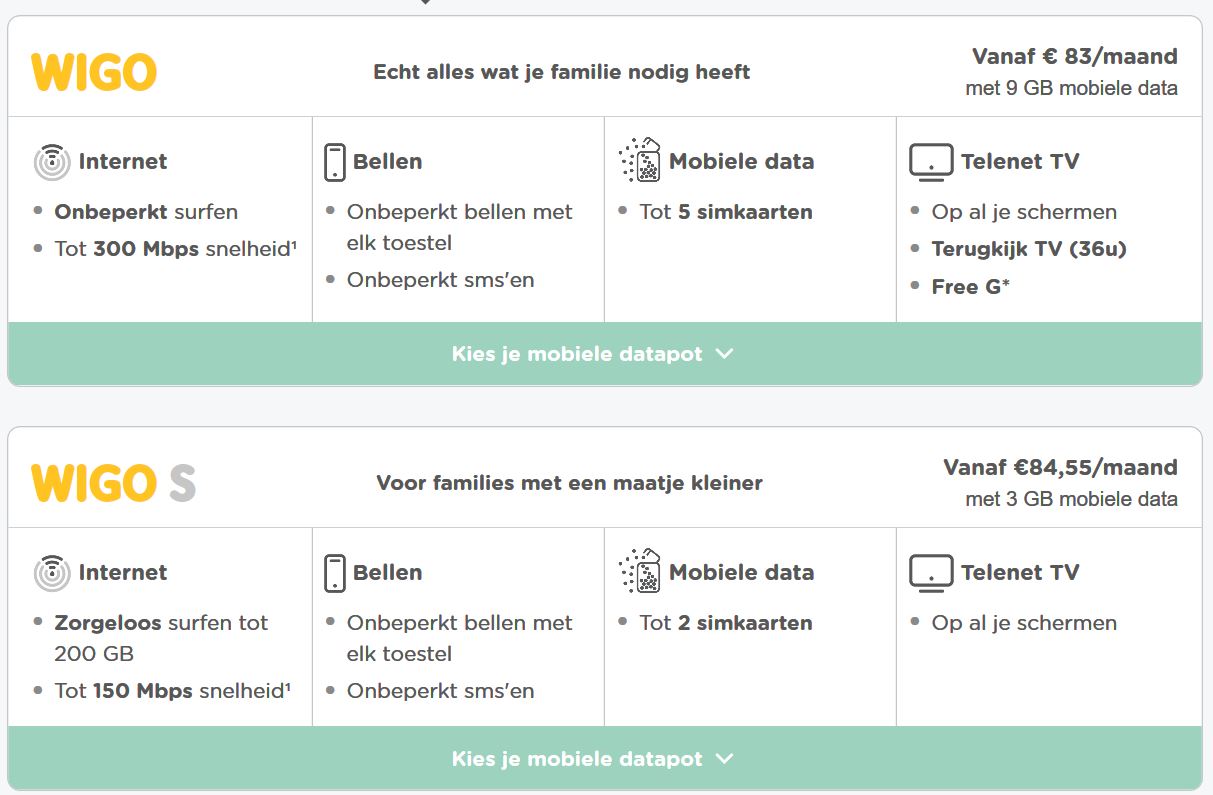
Task: Click 'Terugkijk TV (36u)' feature text
Action: click(x=1029, y=249)
